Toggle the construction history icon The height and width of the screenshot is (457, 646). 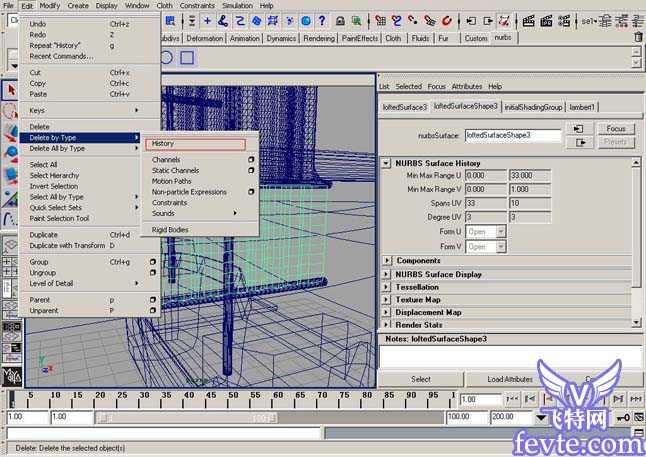click(504, 21)
